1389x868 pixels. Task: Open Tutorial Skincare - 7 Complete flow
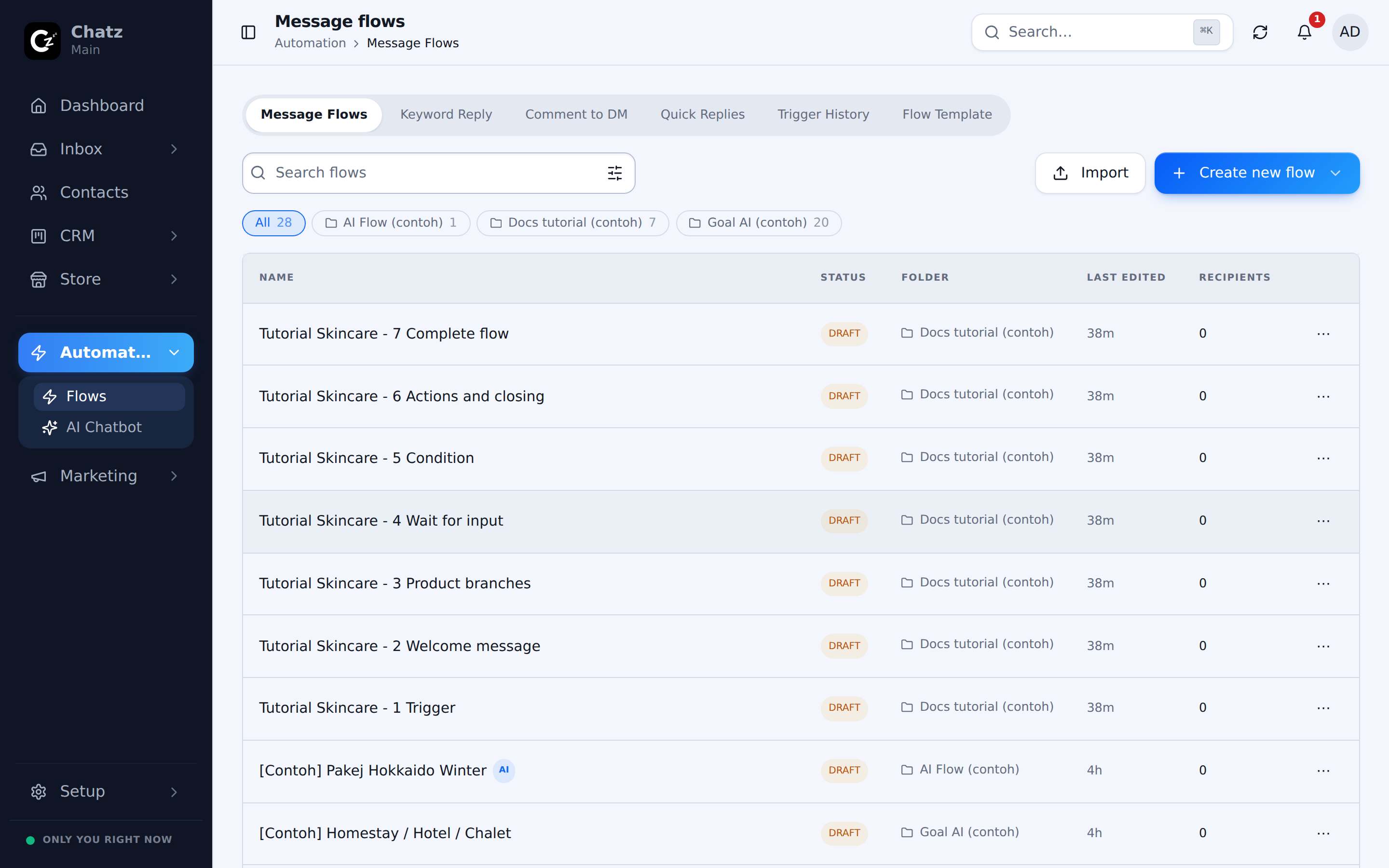tap(384, 334)
